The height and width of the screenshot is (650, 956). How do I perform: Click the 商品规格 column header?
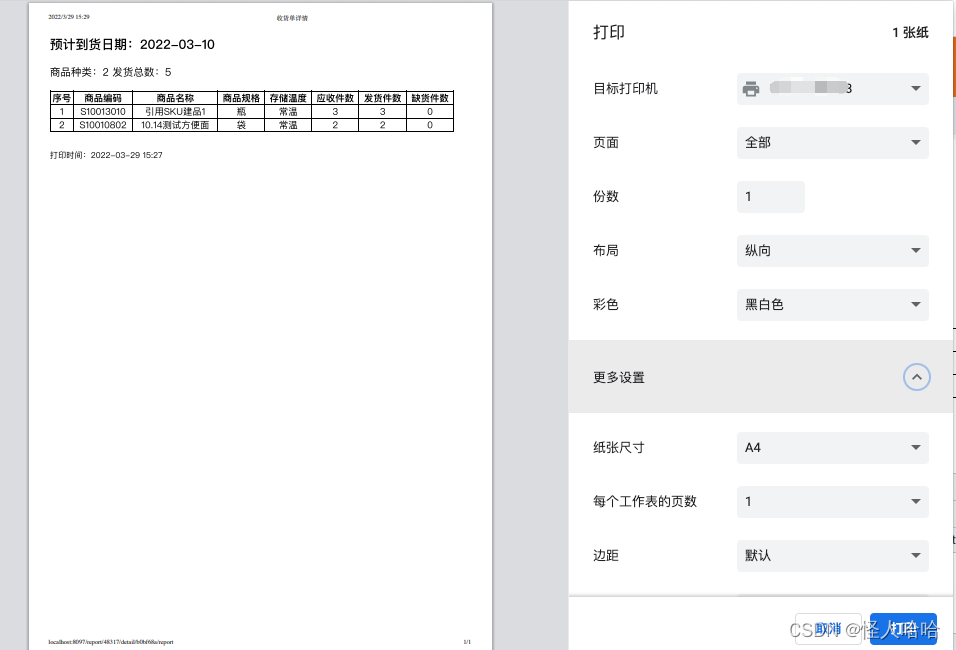241,98
